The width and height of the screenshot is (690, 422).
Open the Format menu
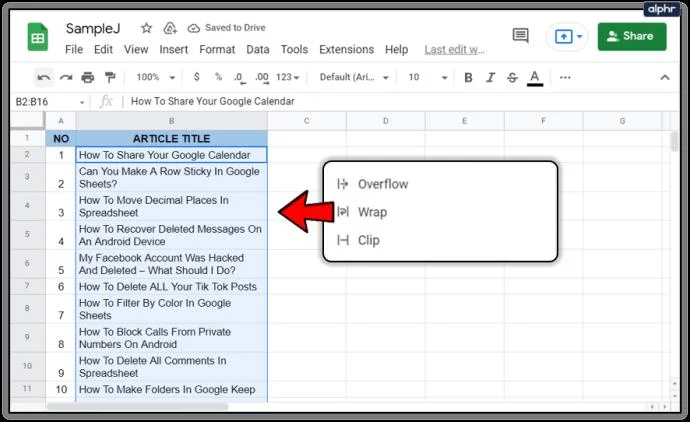(217, 49)
